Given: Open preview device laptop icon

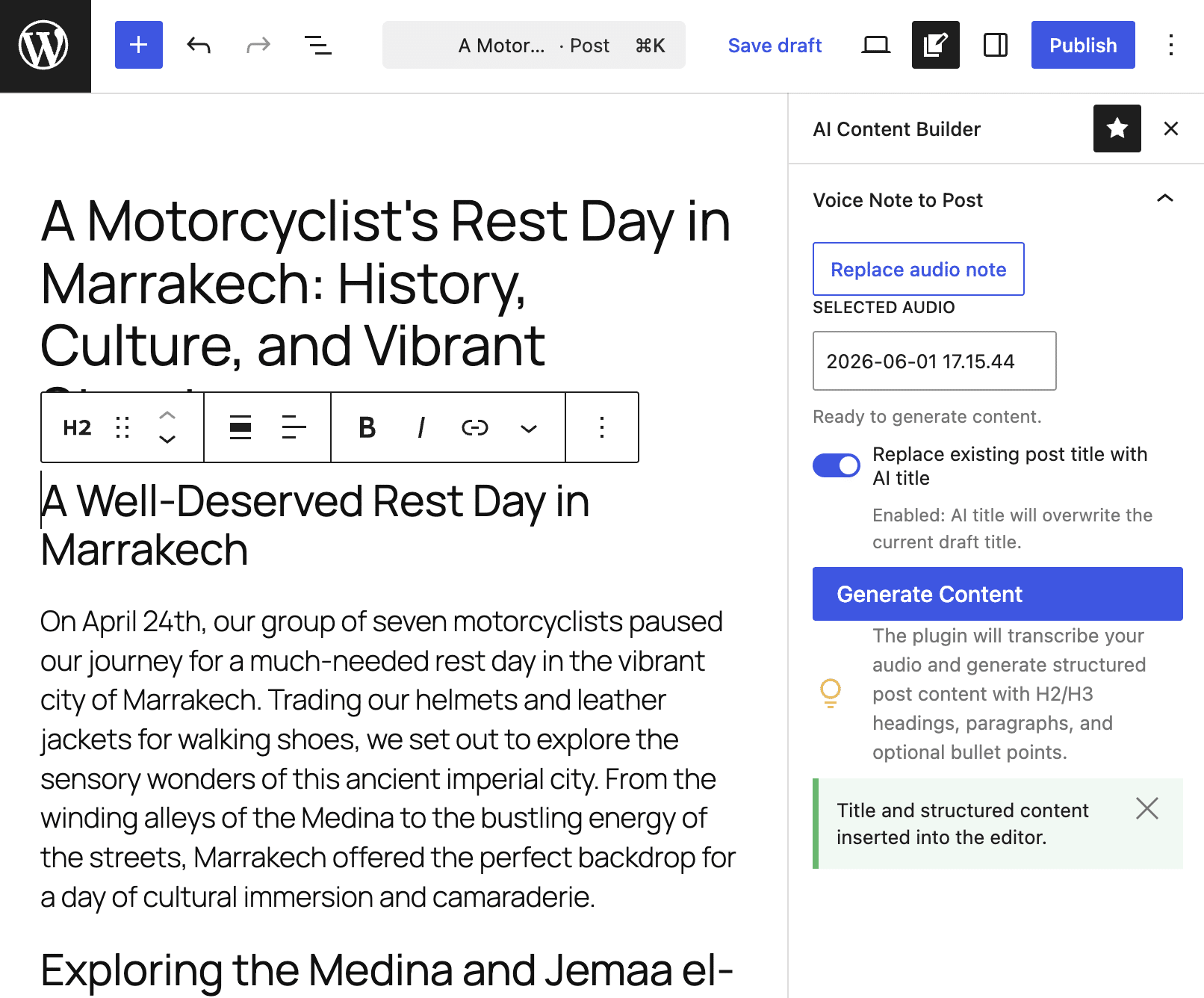Looking at the screenshot, I should point(876,45).
